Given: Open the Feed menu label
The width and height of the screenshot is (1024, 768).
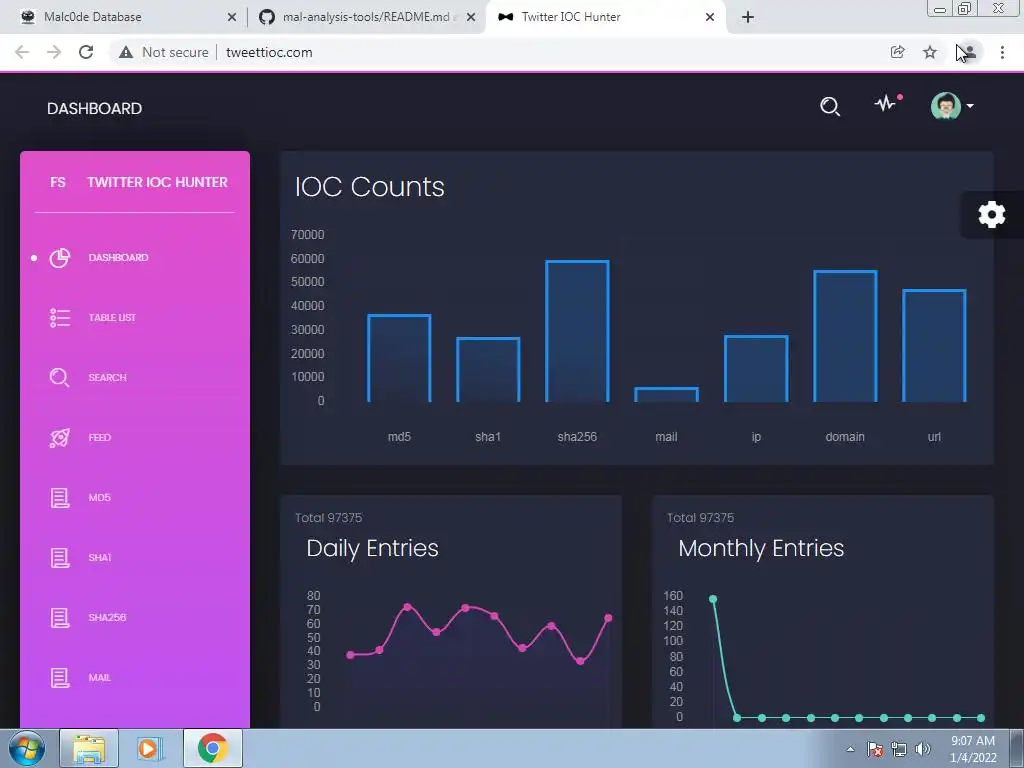Looking at the screenshot, I should point(99,438).
